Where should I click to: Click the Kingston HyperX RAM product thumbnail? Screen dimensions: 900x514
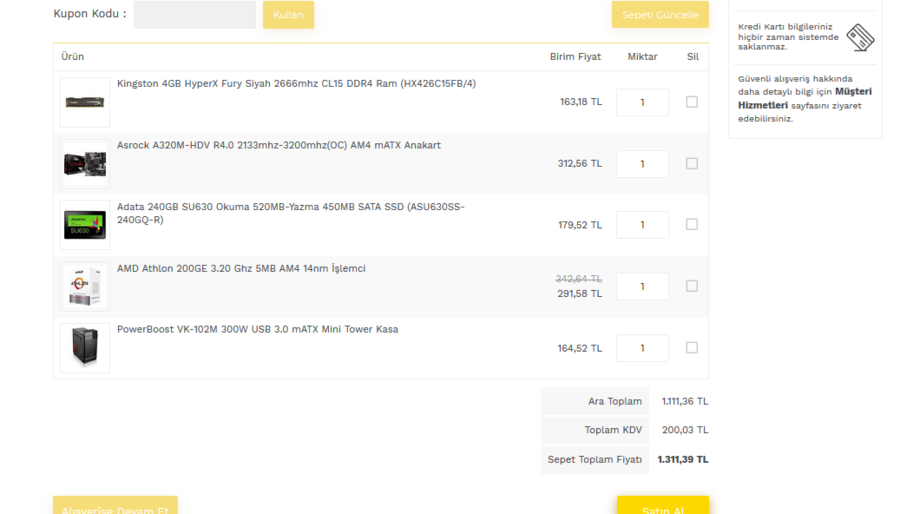click(85, 102)
